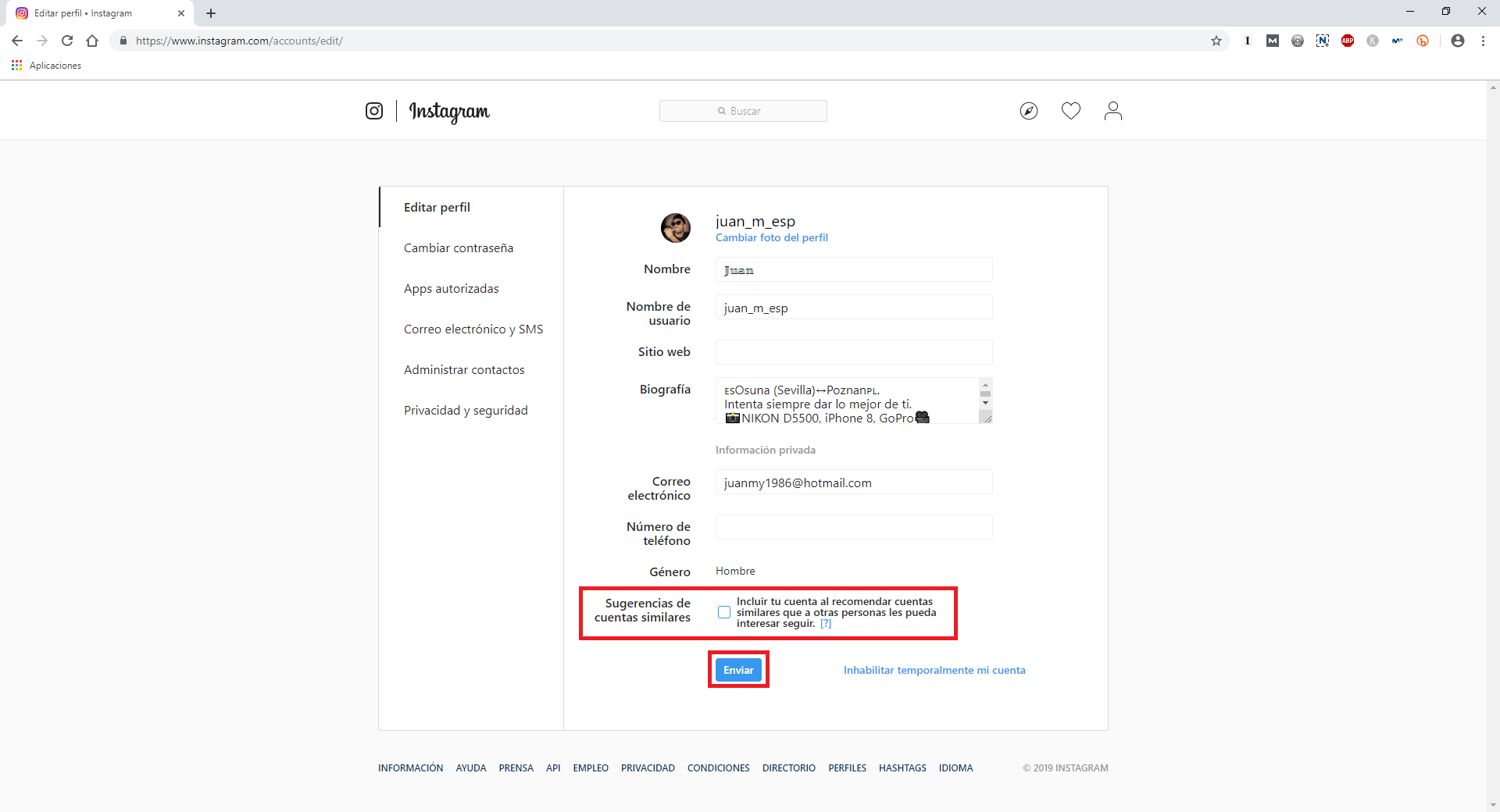Select 'Editar perfil' in the sidebar
The height and width of the screenshot is (812, 1500).
pyautogui.click(x=437, y=207)
